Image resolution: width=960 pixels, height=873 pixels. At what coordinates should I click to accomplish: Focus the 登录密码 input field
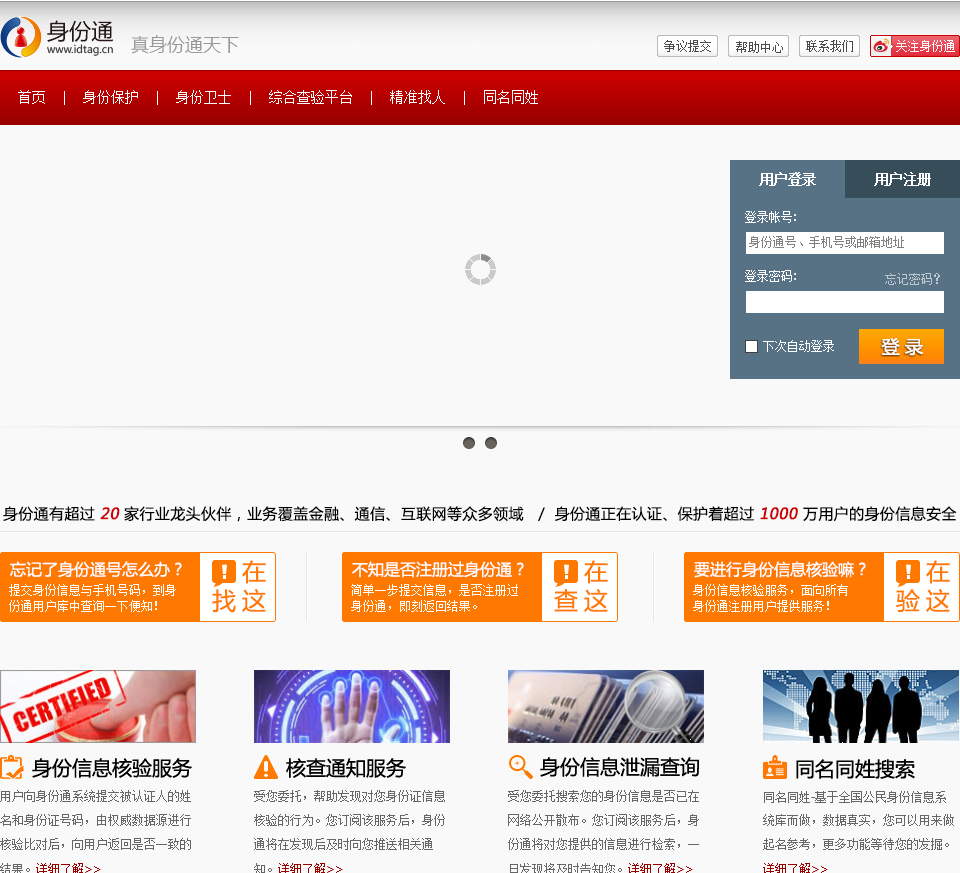[x=844, y=302]
